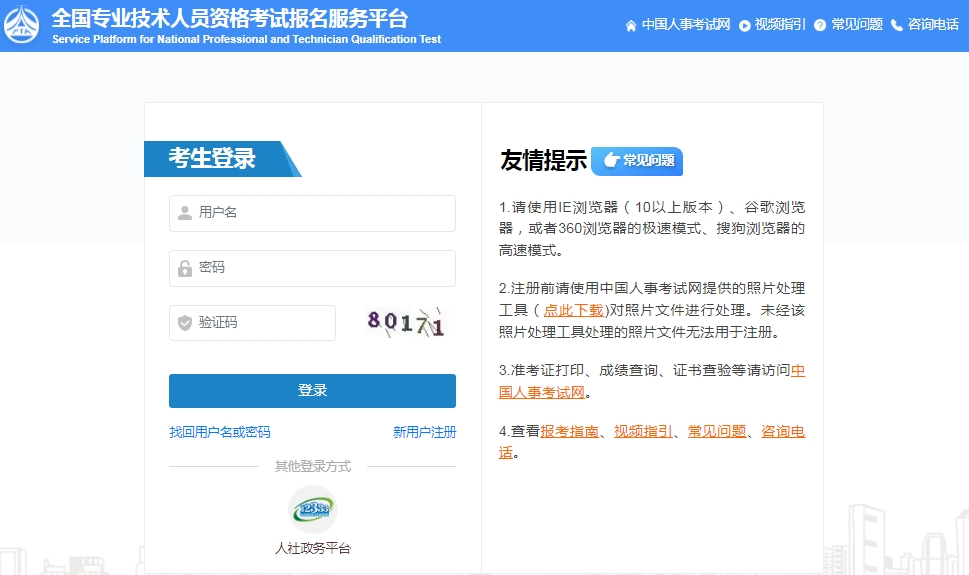This screenshot has height=575, width=969.
Task: Click the user icon in 用户名 field
Action: 185,213
